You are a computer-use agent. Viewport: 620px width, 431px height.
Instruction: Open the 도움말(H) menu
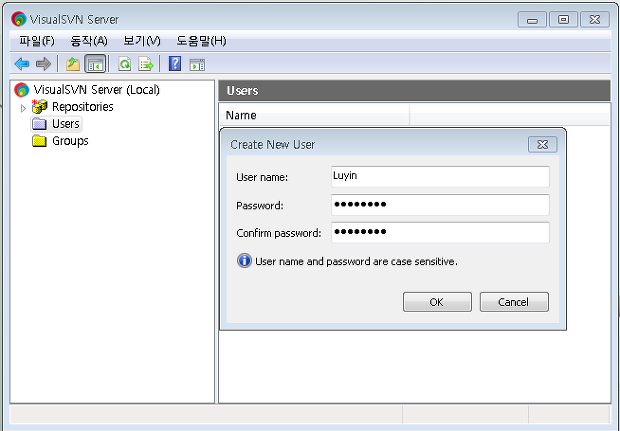[201, 41]
